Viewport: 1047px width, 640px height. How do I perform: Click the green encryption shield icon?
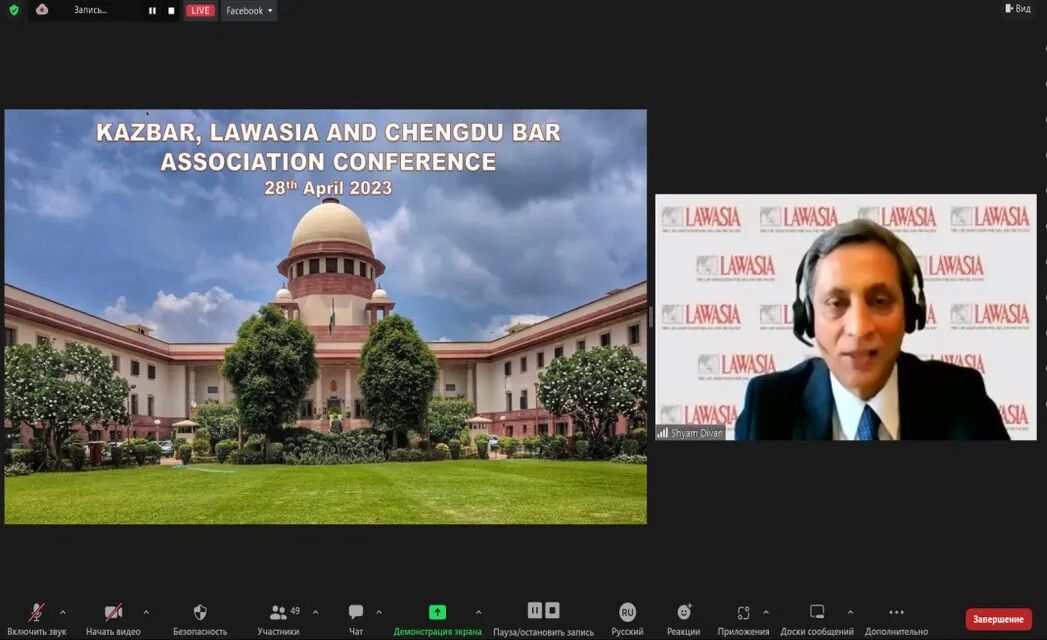(14, 10)
